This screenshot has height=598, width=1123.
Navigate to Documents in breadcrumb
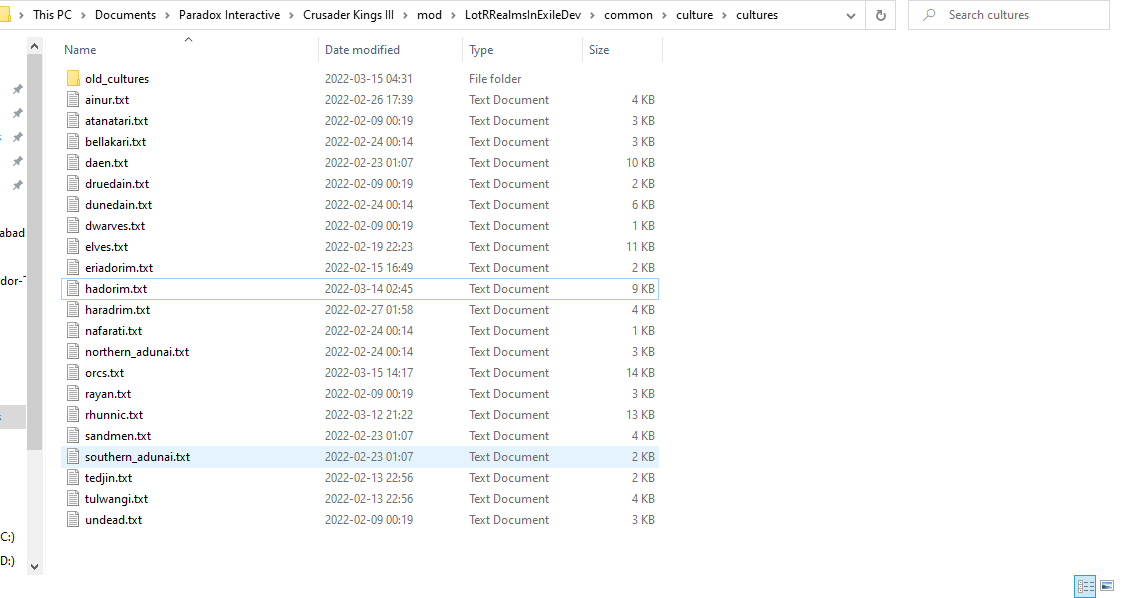click(x=125, y=15)
